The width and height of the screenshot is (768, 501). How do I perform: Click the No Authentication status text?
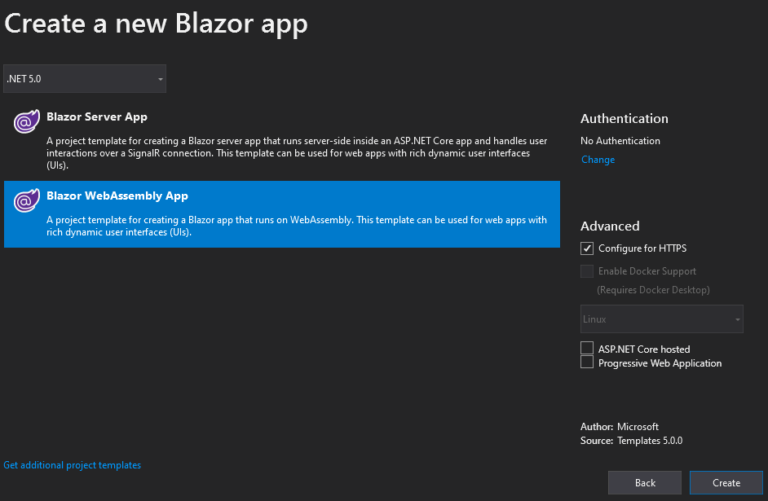620,141
